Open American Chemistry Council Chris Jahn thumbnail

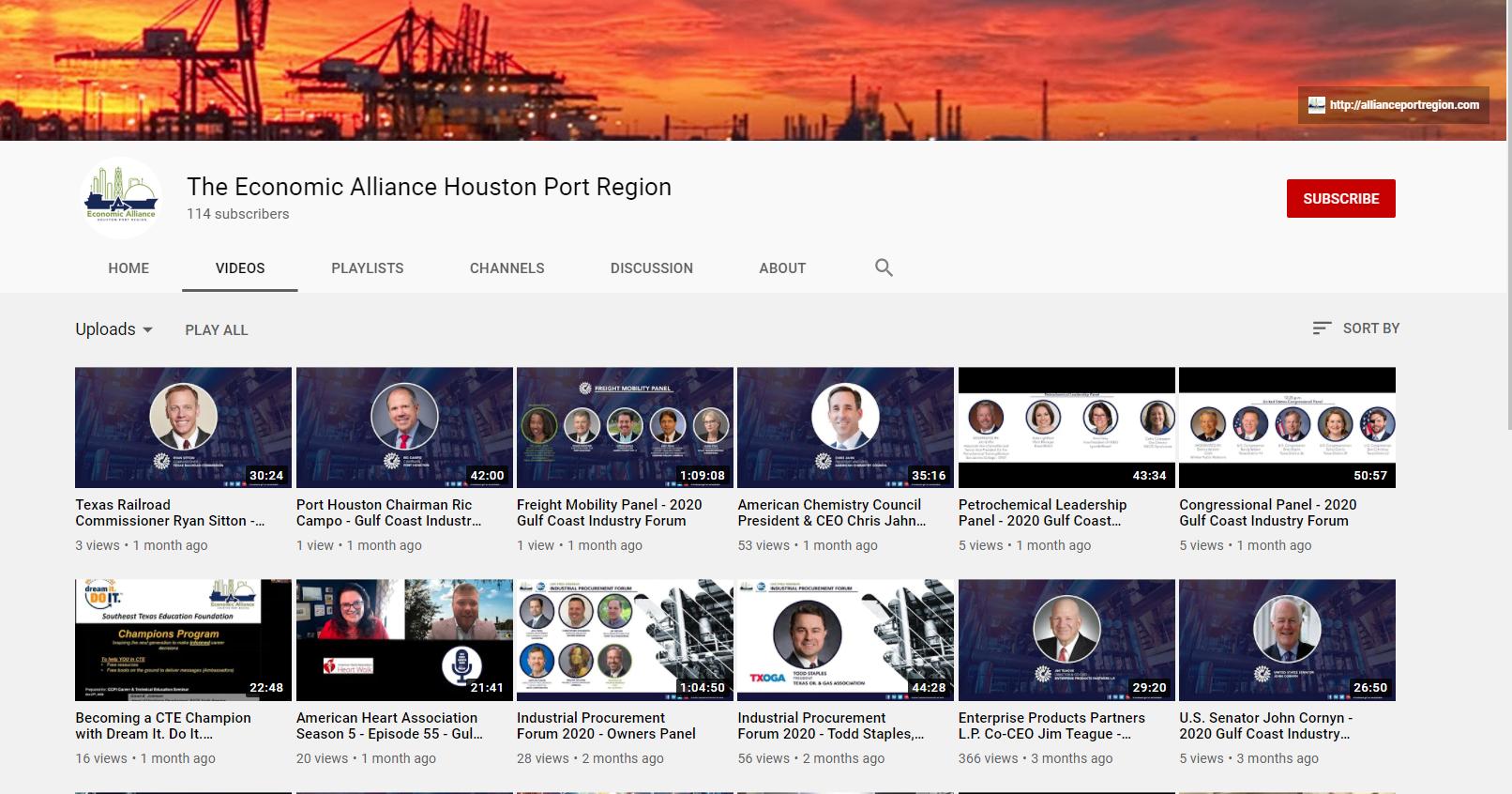(846, 428)
